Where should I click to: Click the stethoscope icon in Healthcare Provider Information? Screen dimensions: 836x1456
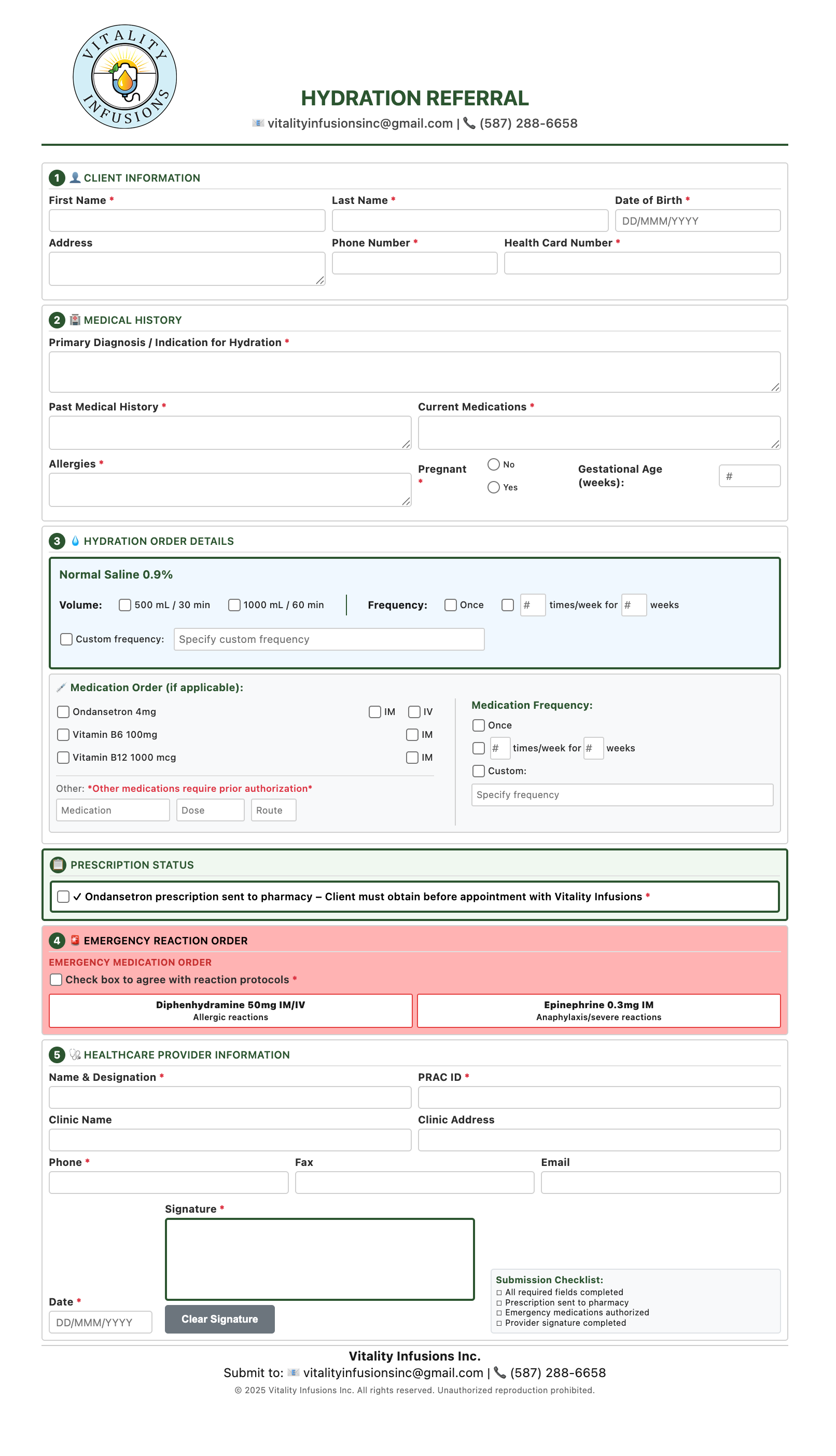(x=74, y=1054)
